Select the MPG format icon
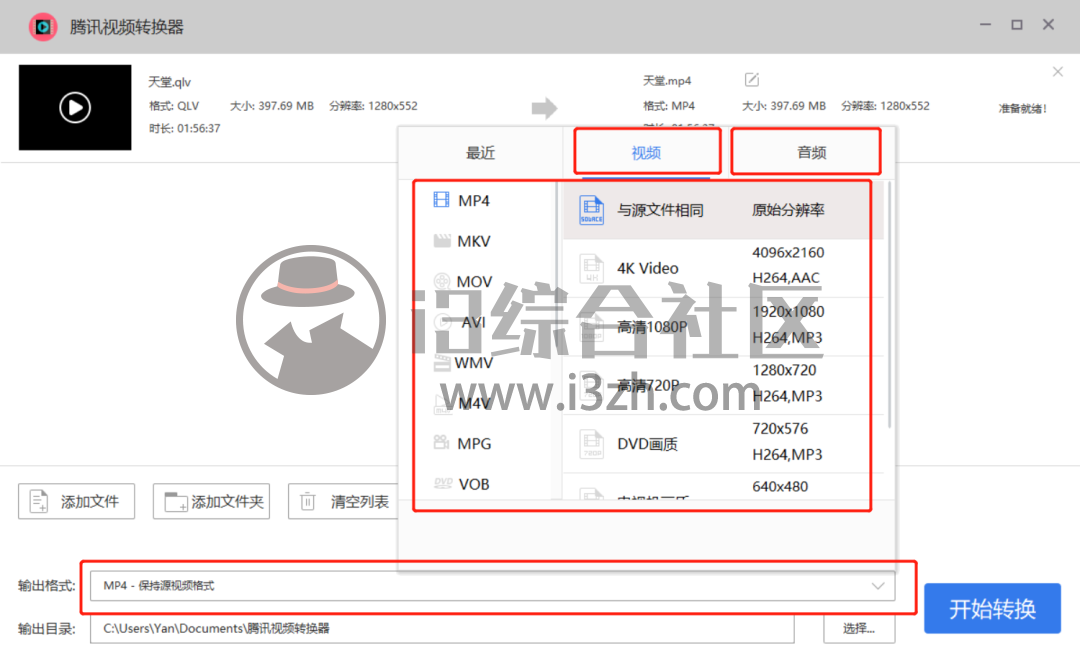This screenshot has width=1080, height=666. point(442,443)
